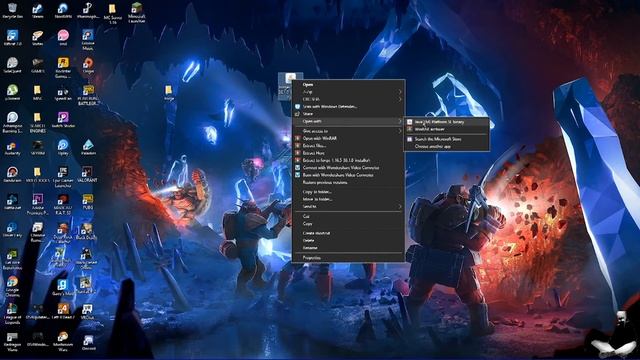Image resolution: width=640 pixels, height=360 pixels.
Task: Select the Origin desktop shortcut
Action: [x=88, y=65]
